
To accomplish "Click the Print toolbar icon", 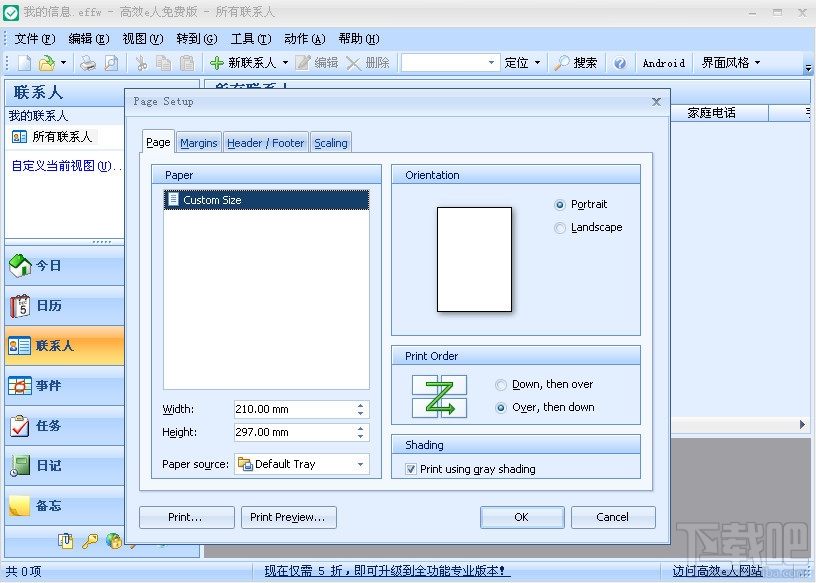I will pyautogui.click(x=88, y=63).
